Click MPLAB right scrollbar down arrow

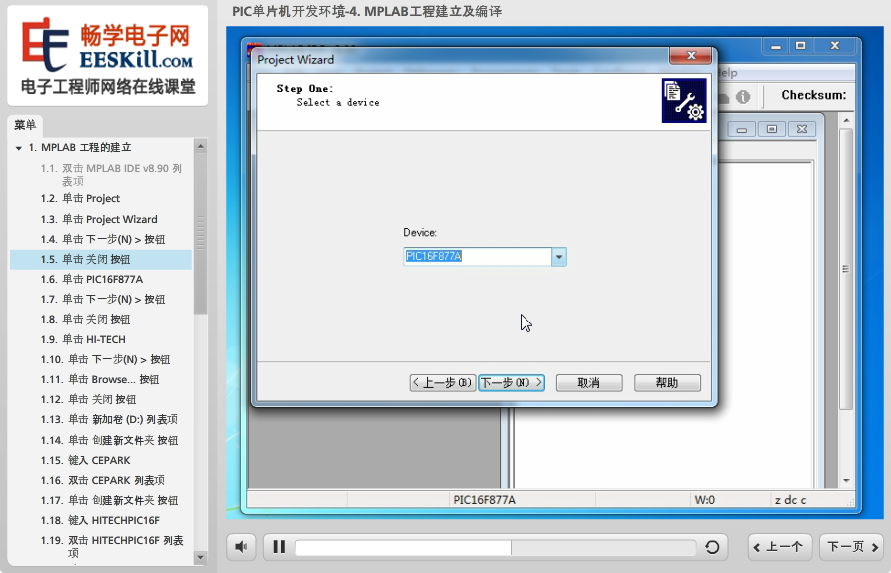(x=846, y=480)
